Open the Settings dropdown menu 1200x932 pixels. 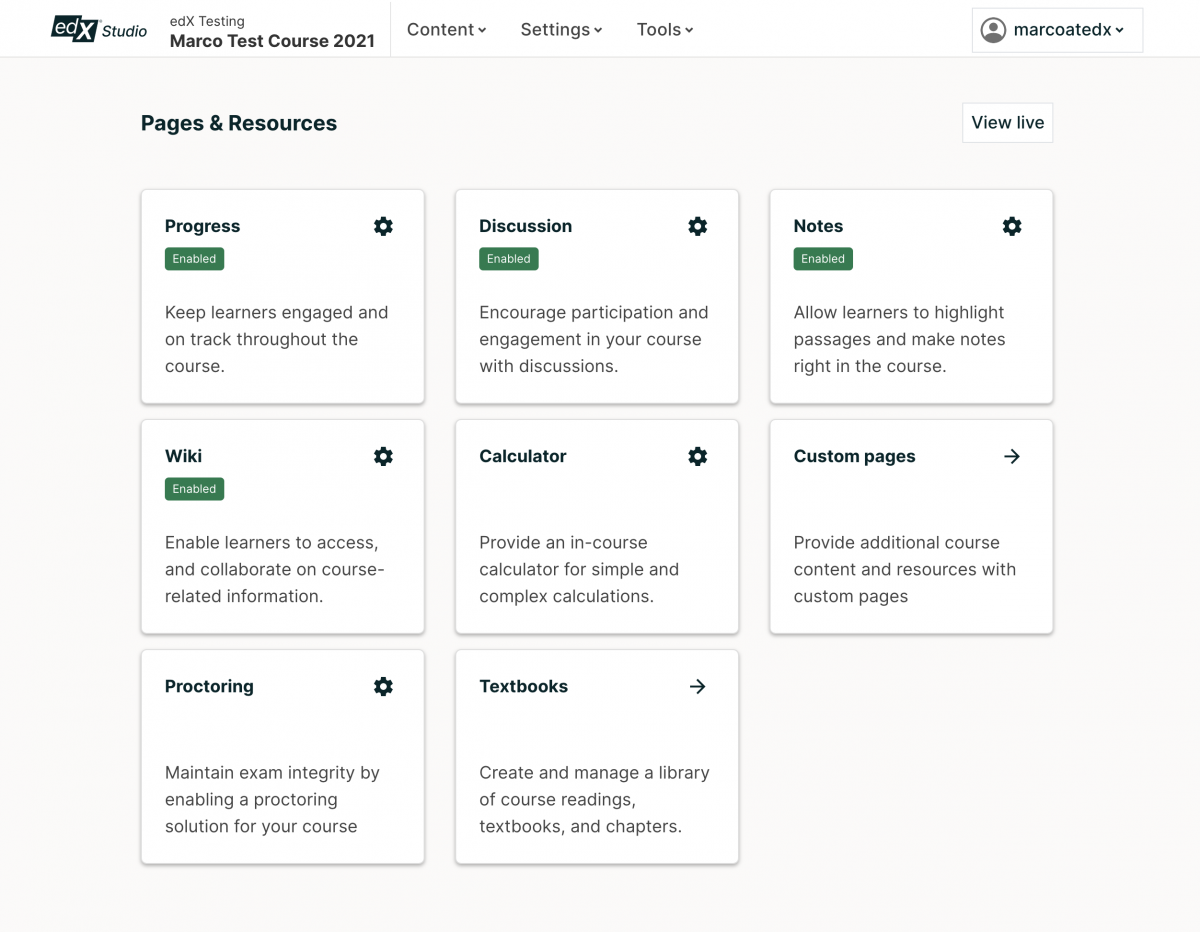(x=561, y=30)
